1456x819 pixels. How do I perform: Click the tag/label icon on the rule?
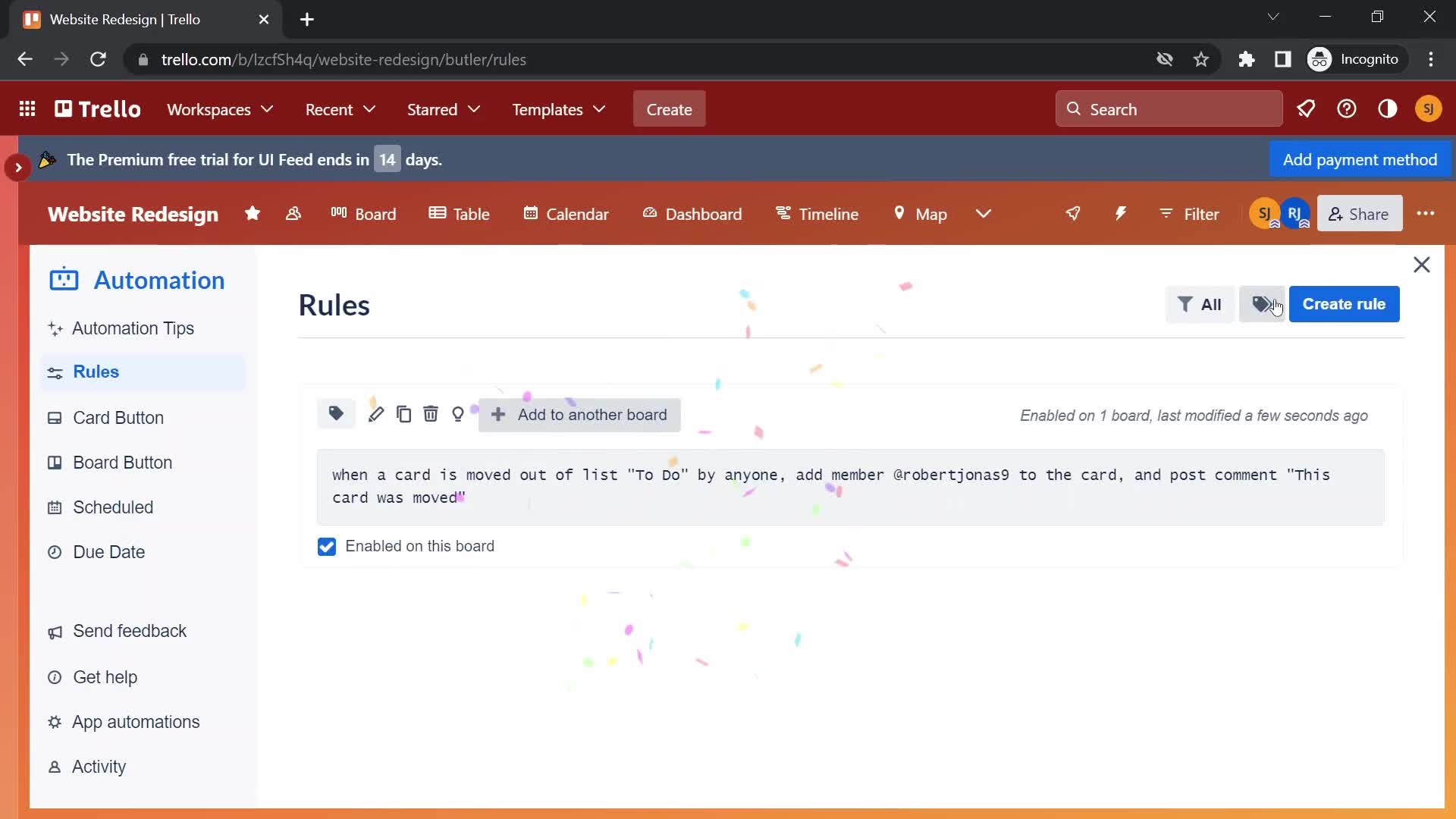click(x=336, y=414)
